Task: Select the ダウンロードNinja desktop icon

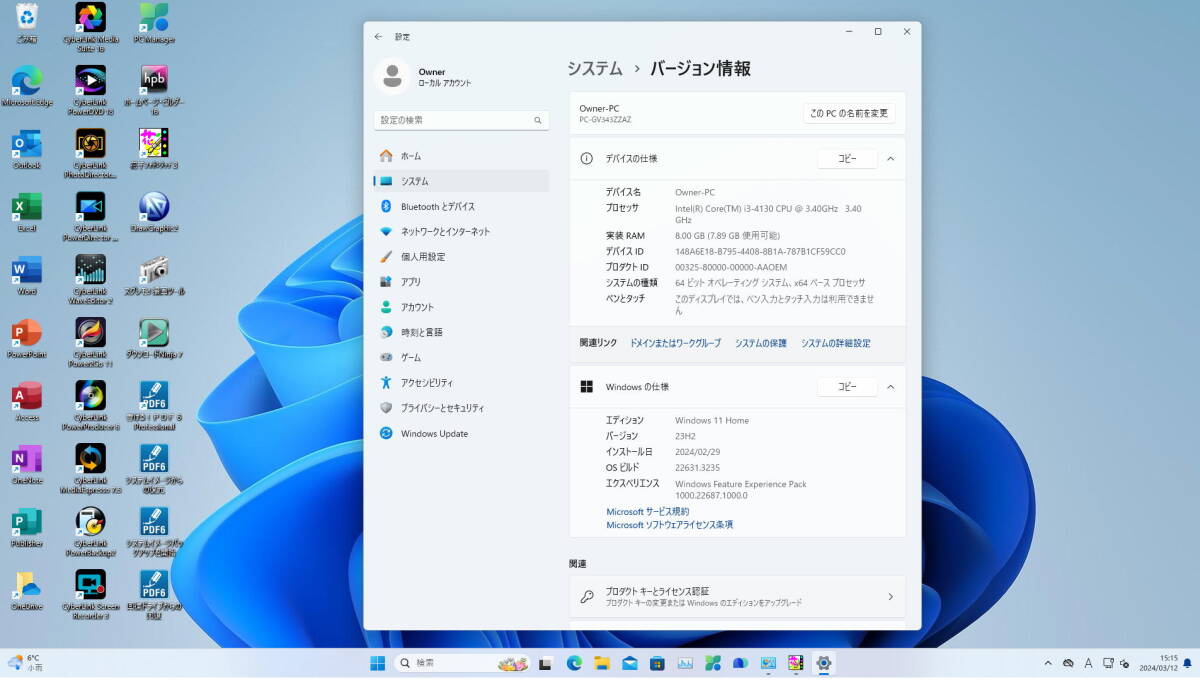Action: click(154, 337)
